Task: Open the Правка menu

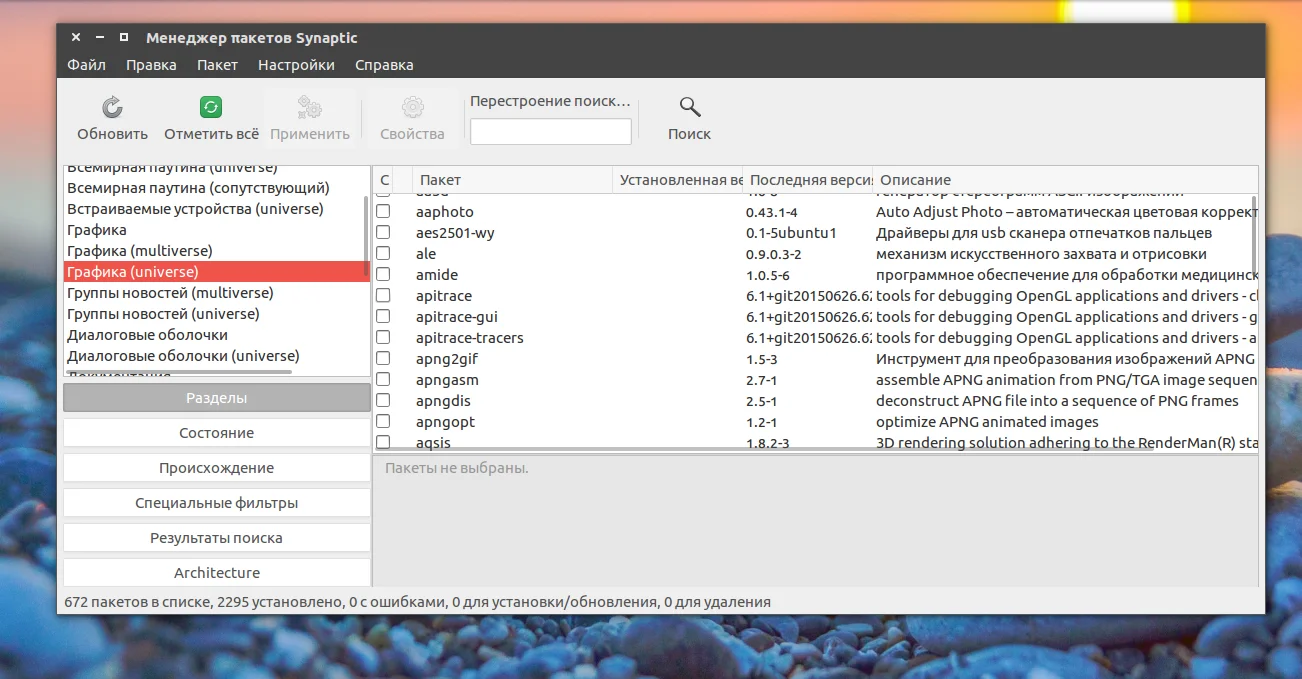Action: (x=151, y=65)
